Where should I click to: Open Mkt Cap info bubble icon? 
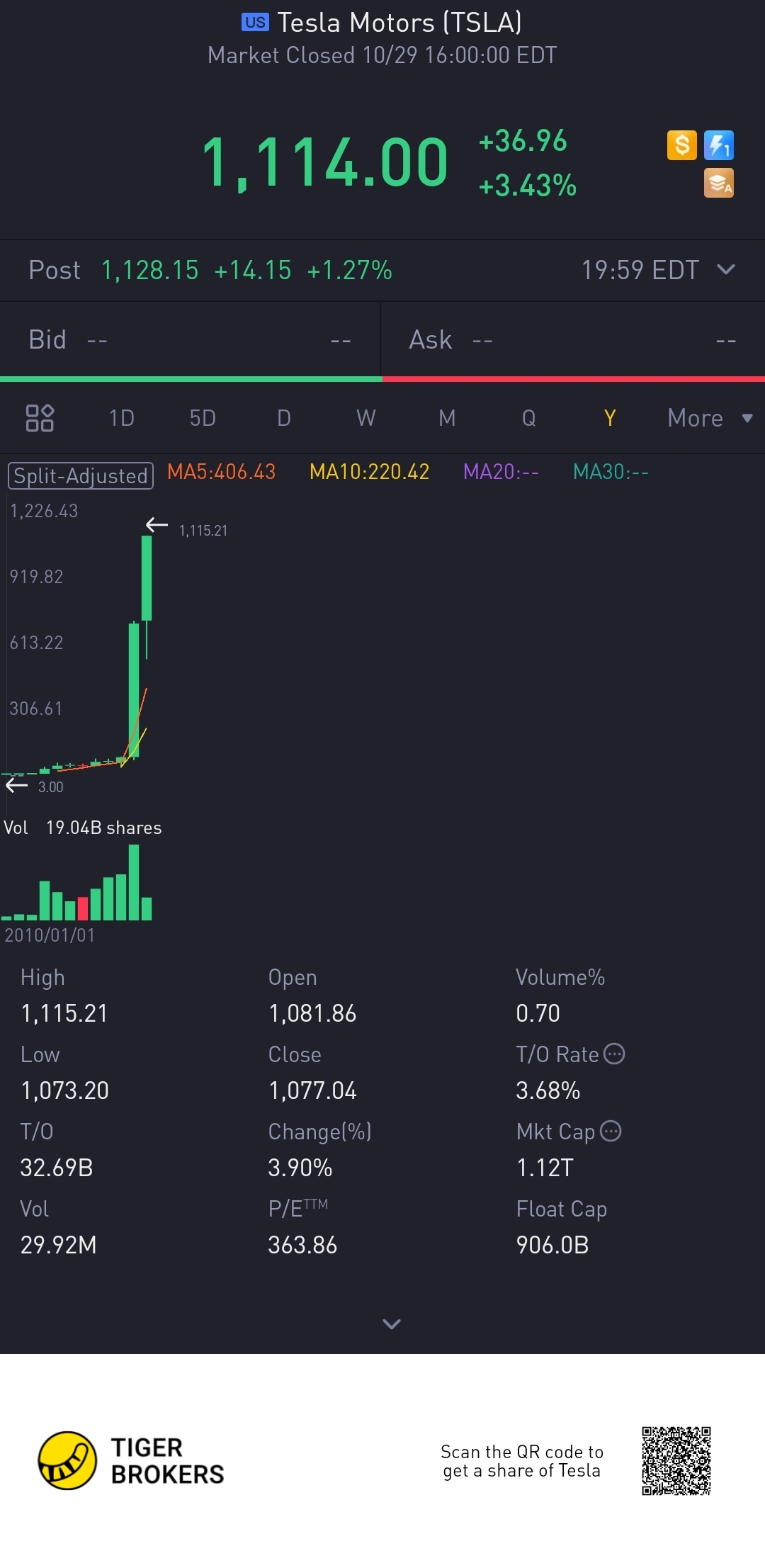click(611, 1131)
